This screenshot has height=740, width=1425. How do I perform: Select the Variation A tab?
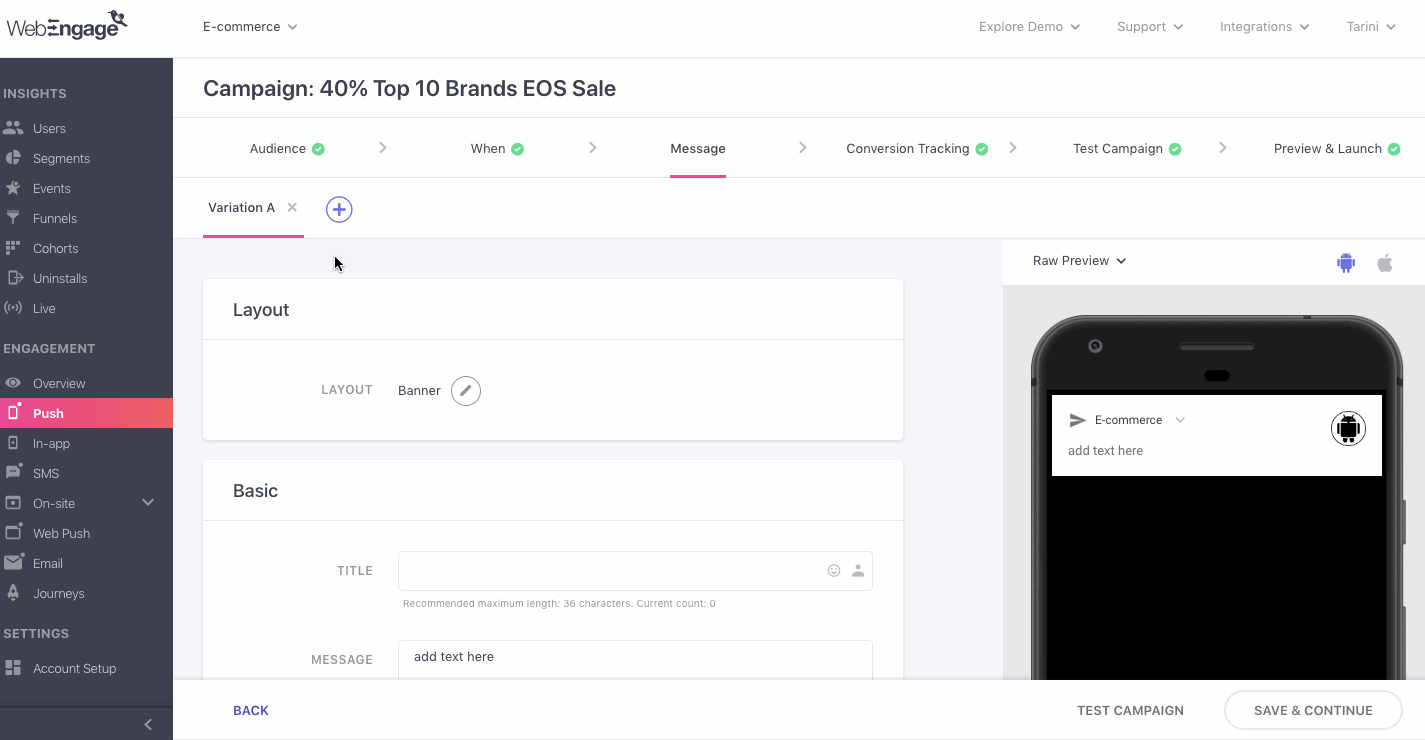[x=241, y=208]
